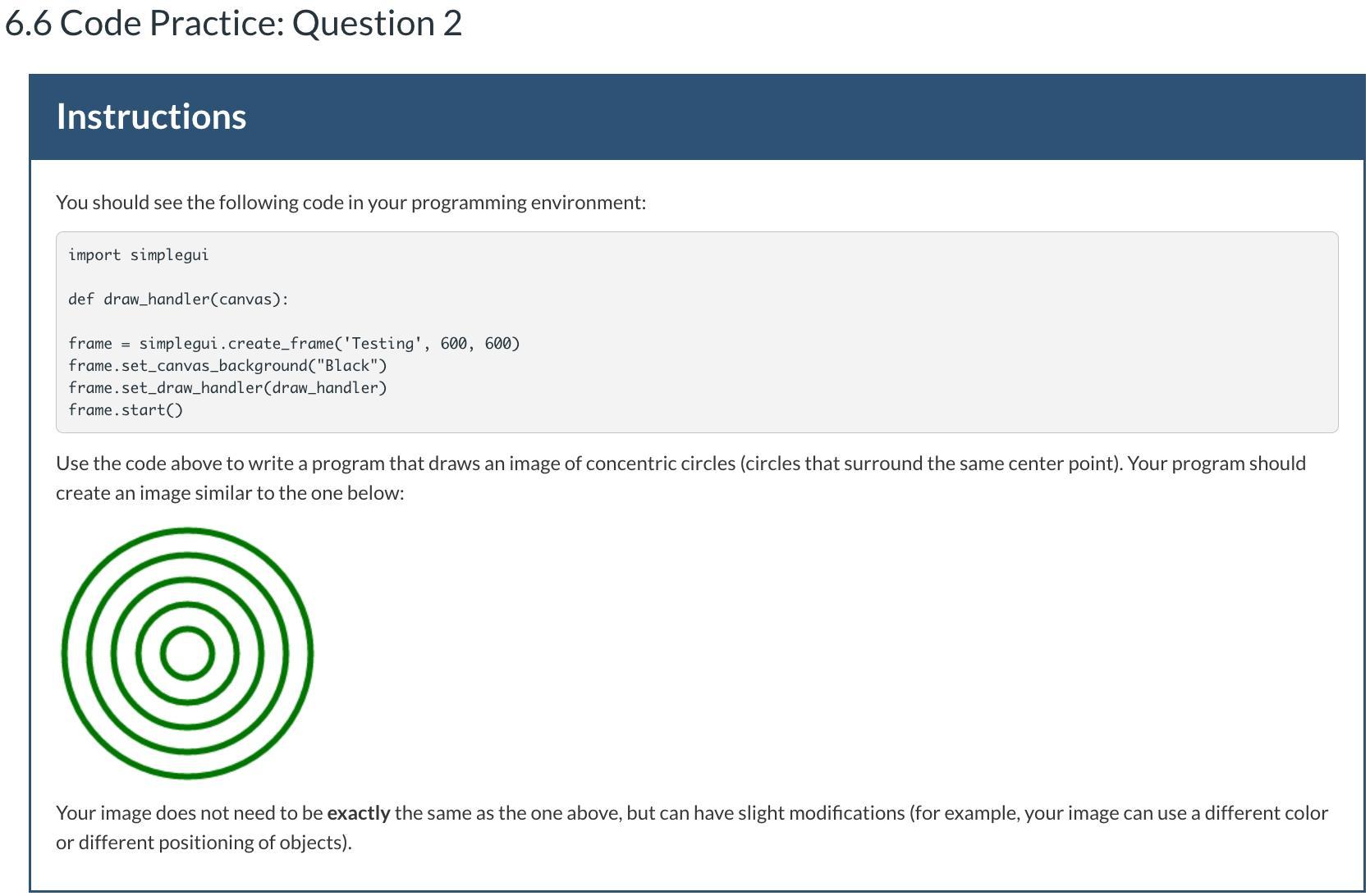
Task: Click 'or different positioning of objects' text
Action: (x=204, y=843)
